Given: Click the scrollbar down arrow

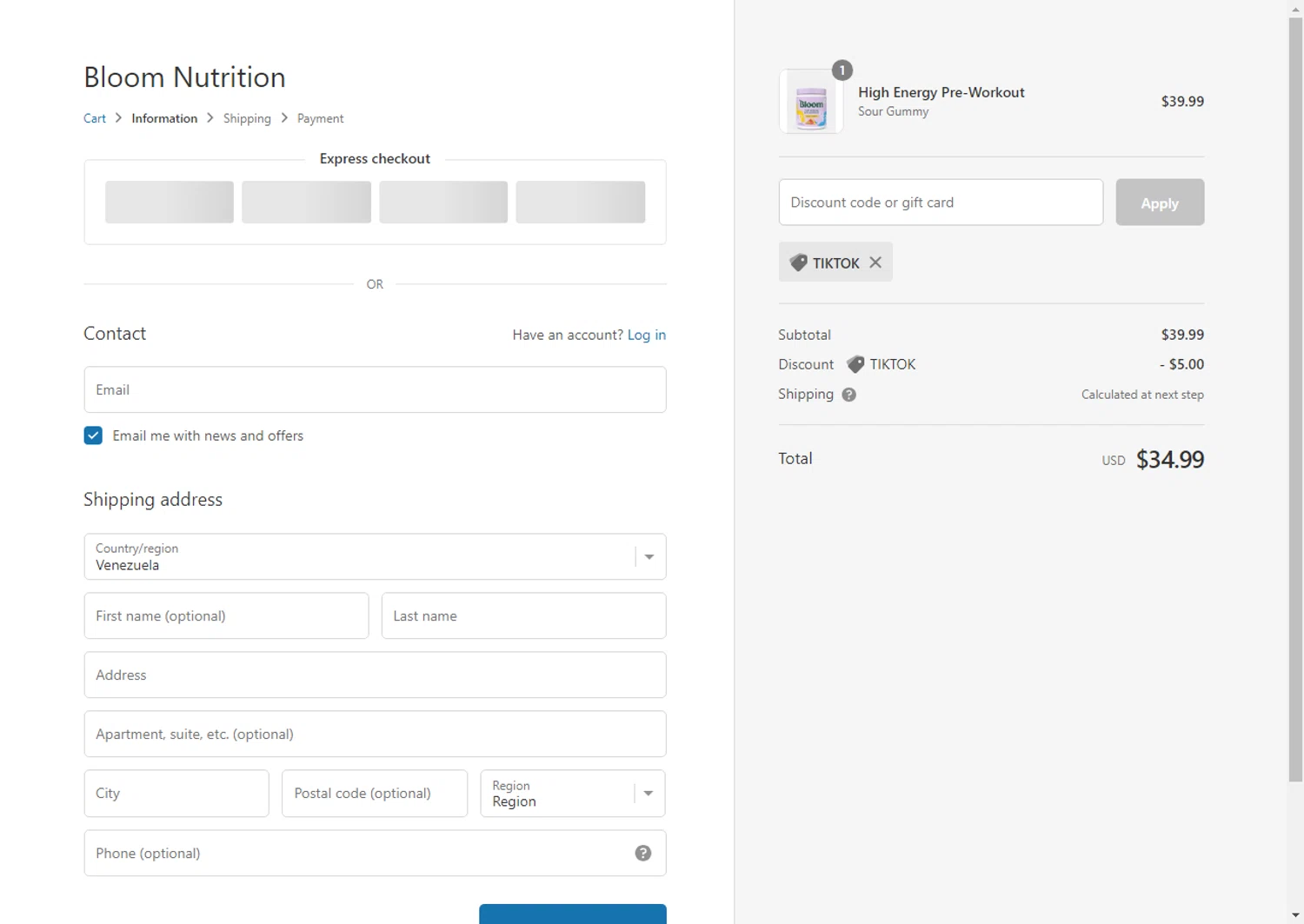Looking at the screenshot, I should pos(1295,915).
